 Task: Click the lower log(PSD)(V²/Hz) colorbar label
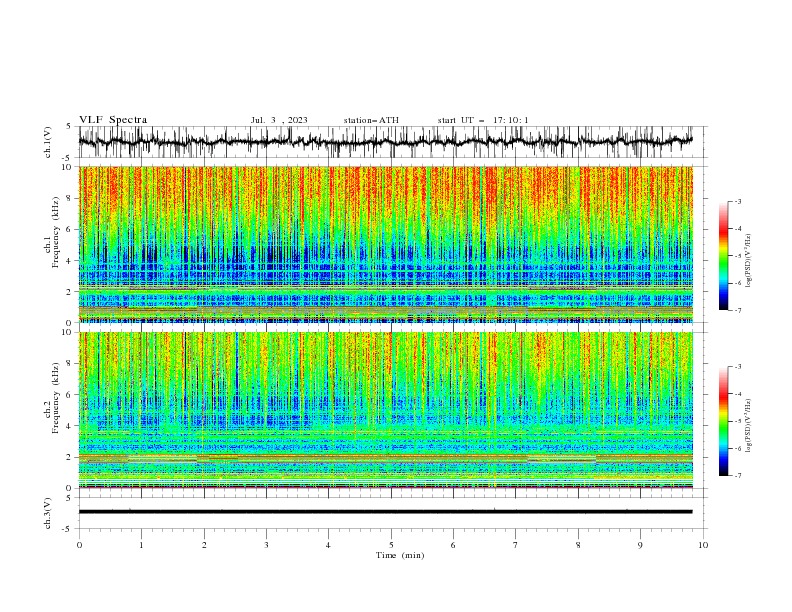[748, 426]
